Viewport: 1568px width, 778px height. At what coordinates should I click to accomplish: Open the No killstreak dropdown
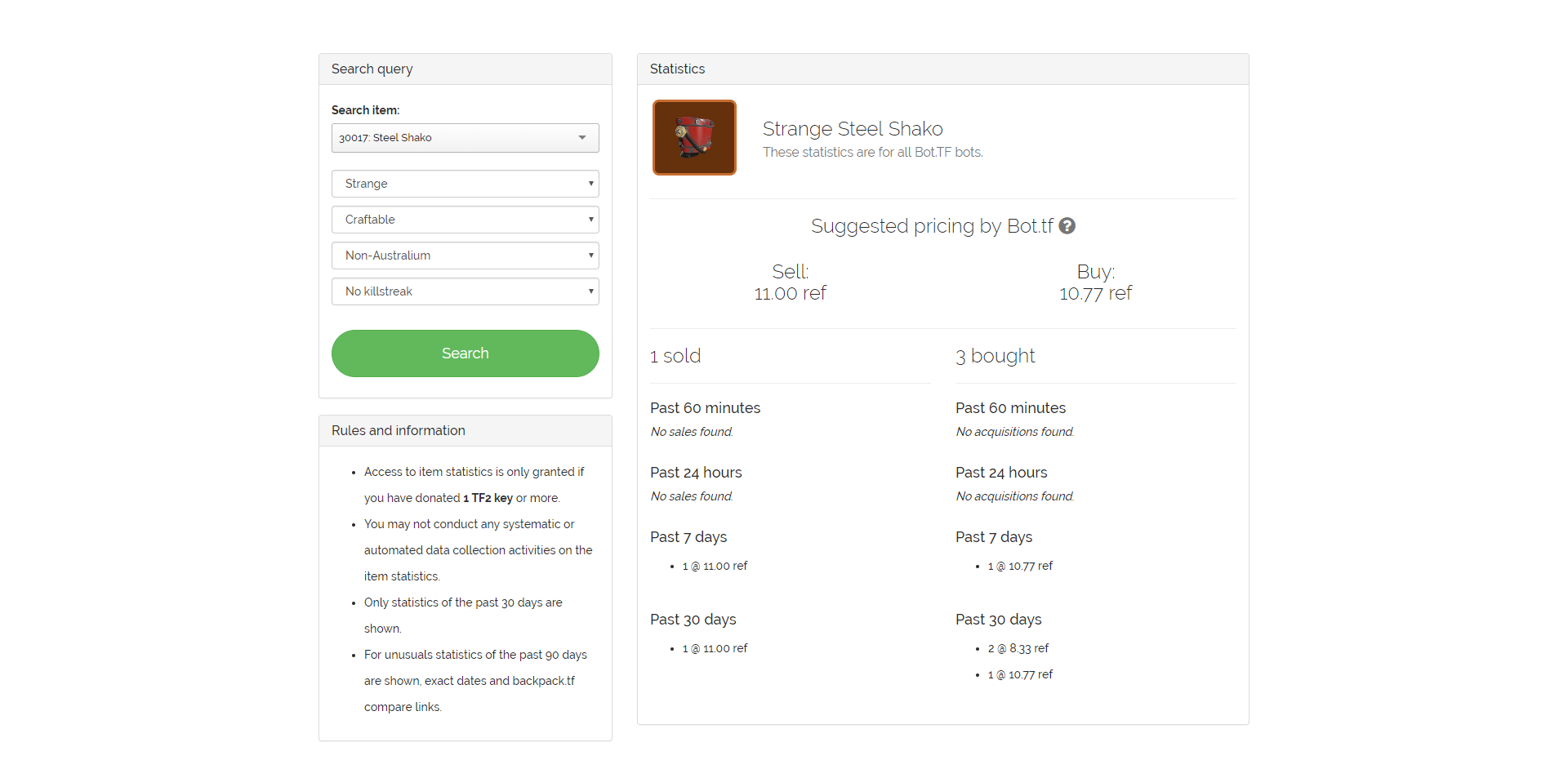[465, 291]
